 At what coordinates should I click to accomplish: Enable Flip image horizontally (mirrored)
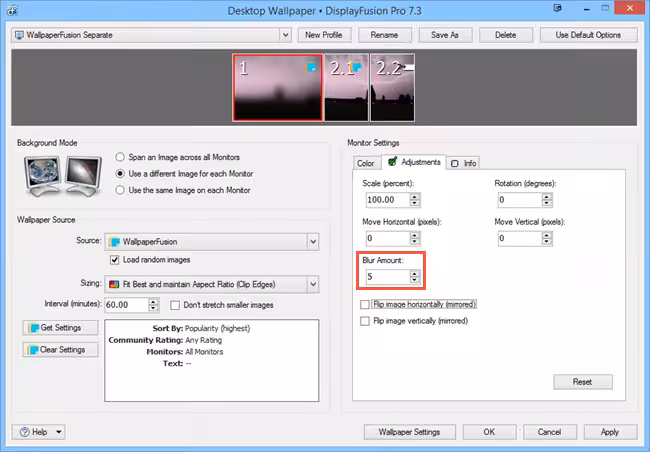tap(365, 304)
